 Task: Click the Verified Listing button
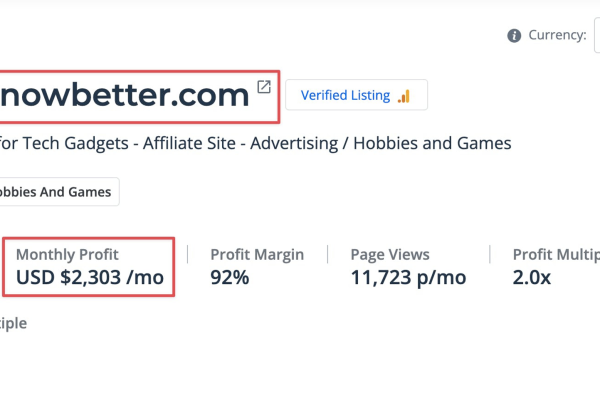tap(356, 95)
